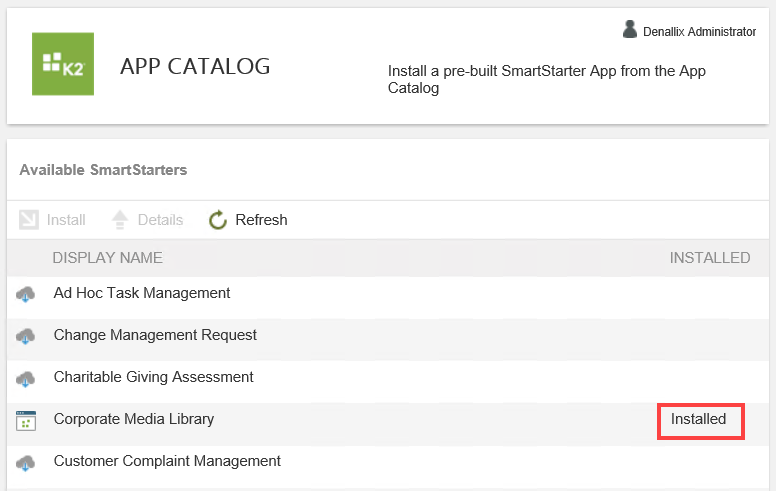
Task: Sort by the DISPLAY NAME column header
Action: [x=107, y=258]
